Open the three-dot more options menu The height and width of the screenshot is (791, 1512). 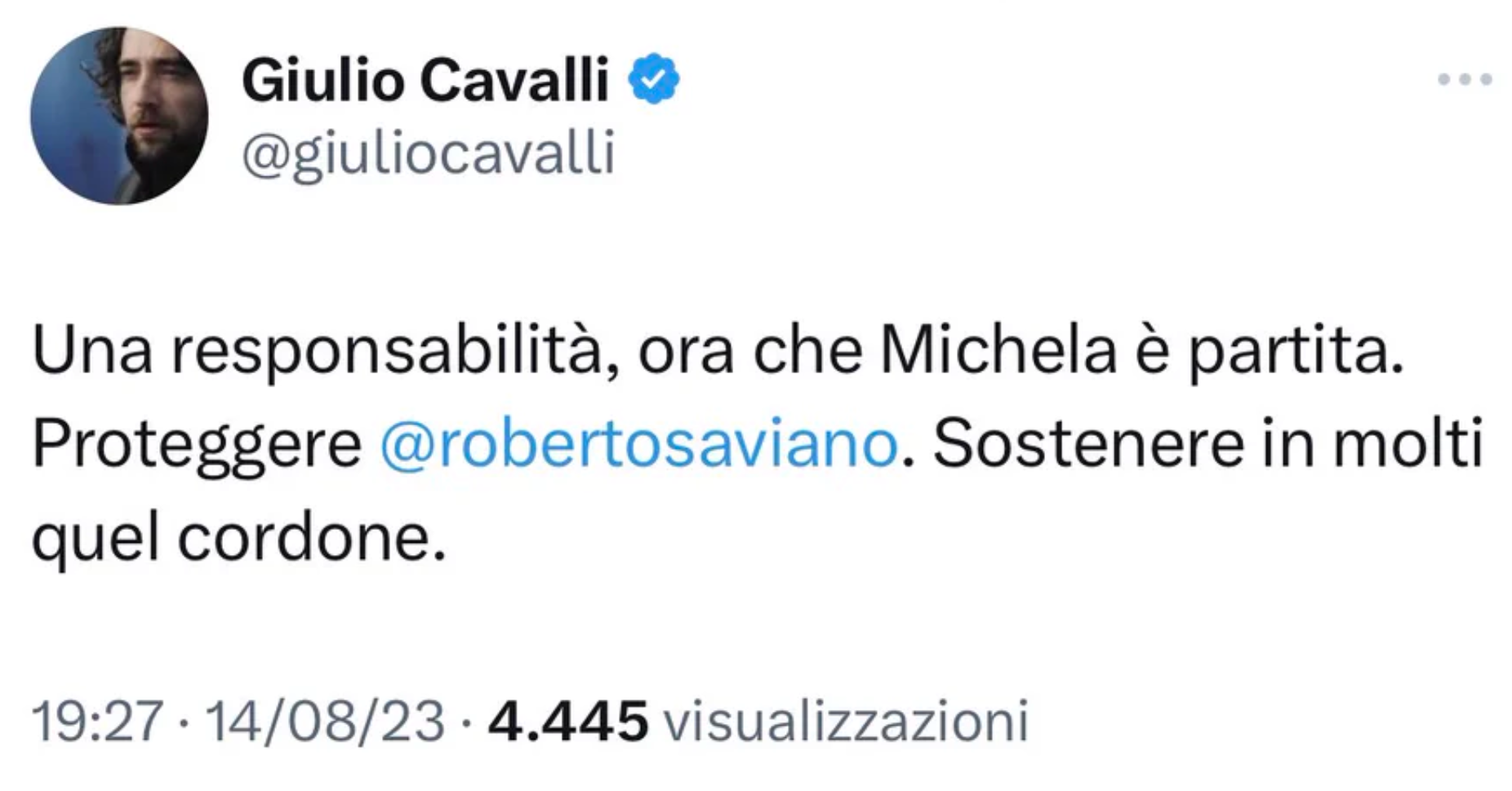pyautogui.click(x=1465, y=80)
